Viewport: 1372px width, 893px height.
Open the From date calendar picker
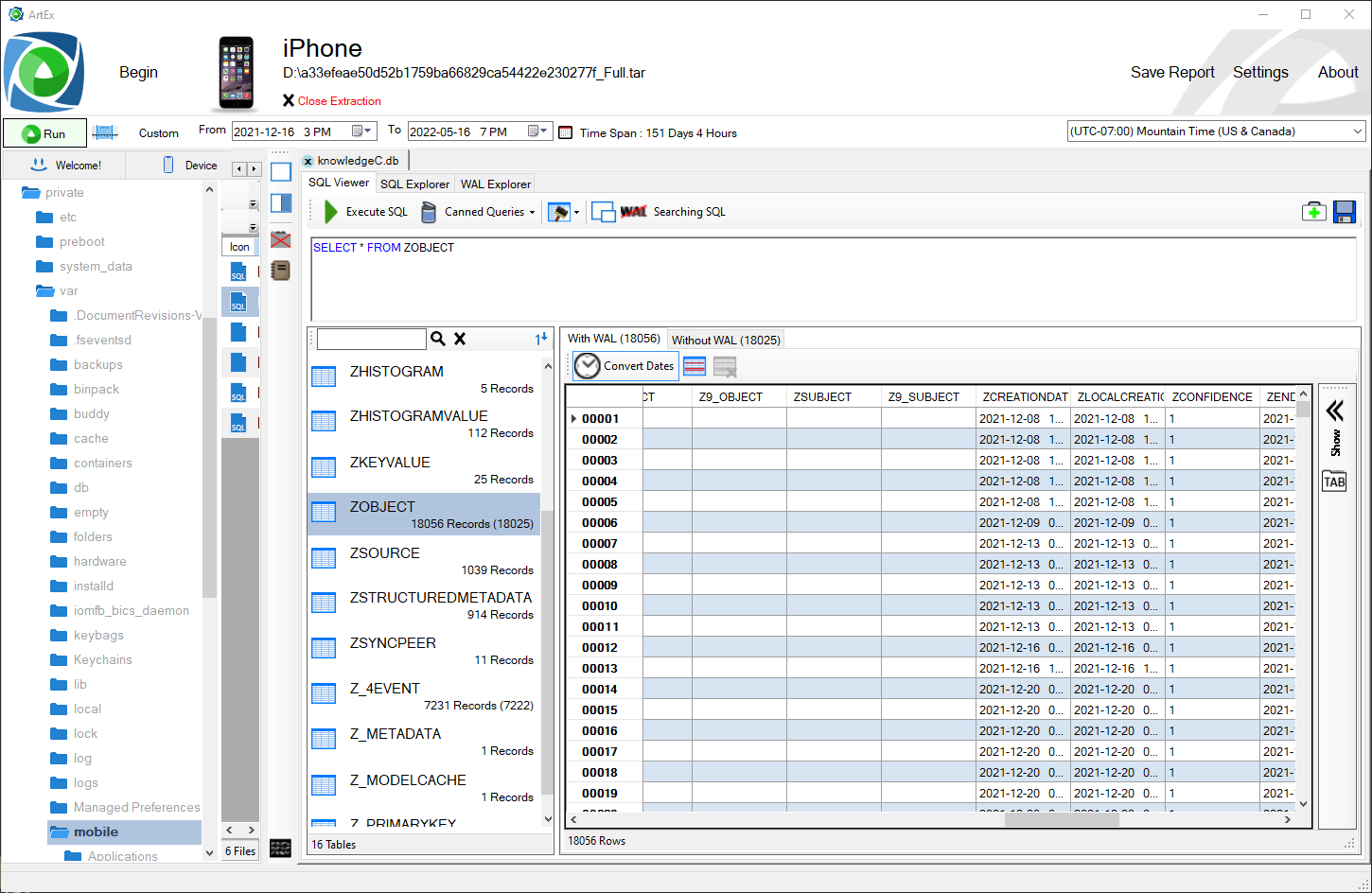(358, 131)
